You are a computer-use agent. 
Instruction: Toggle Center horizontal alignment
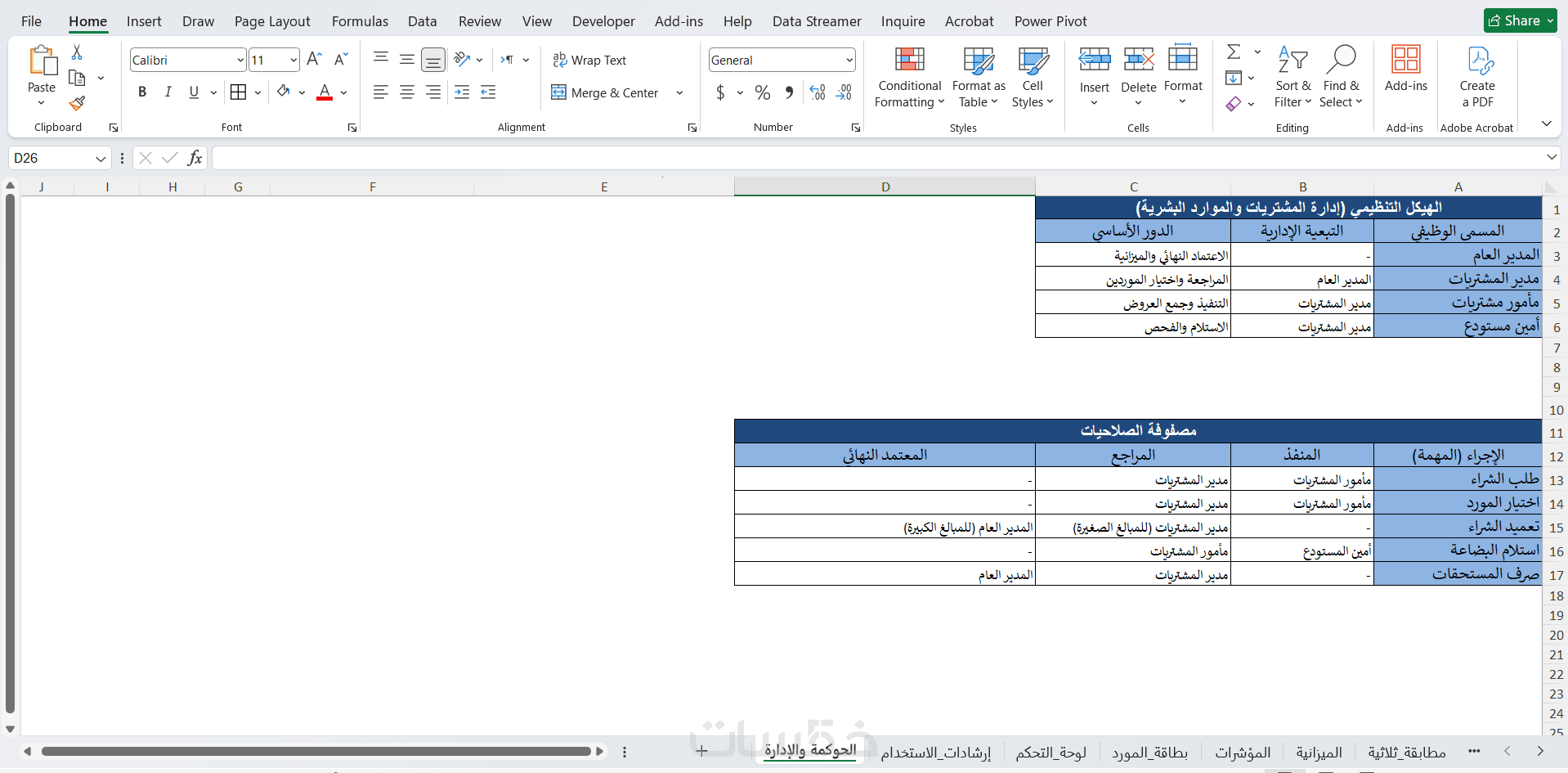click(x=406, y=92)
